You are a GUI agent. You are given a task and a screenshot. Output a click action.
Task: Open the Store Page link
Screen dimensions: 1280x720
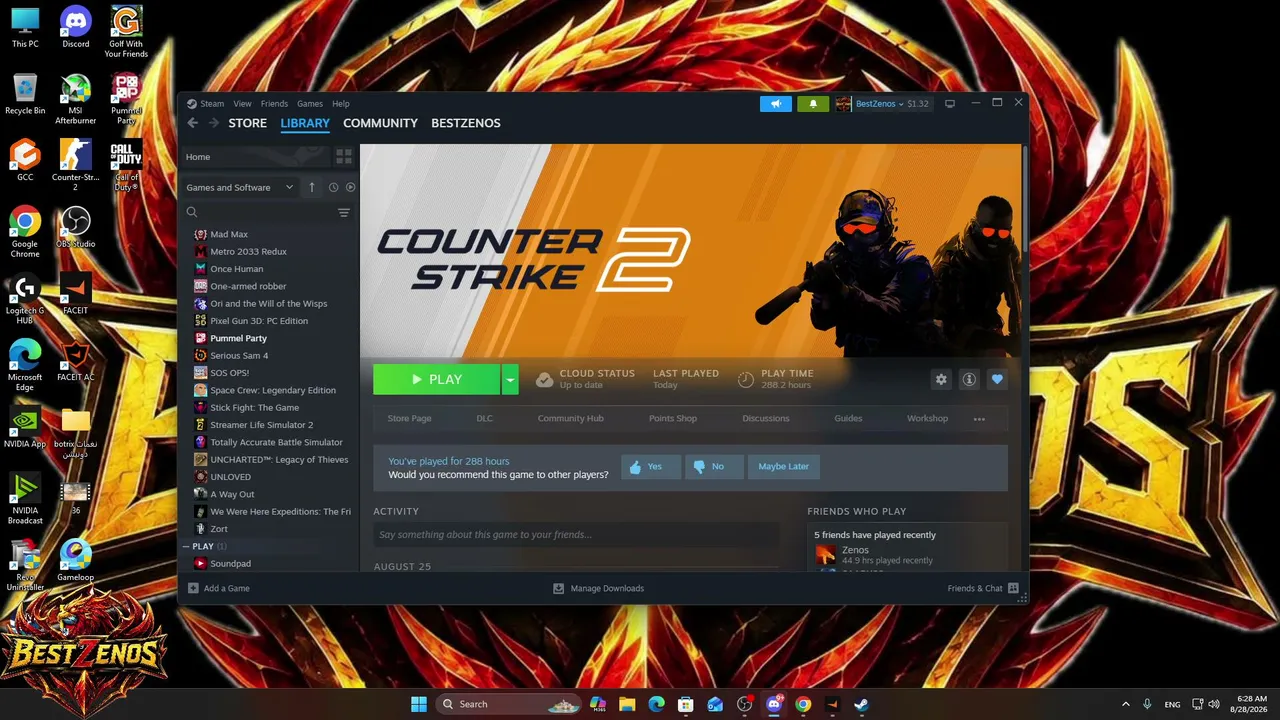click(x=409, y=419)
